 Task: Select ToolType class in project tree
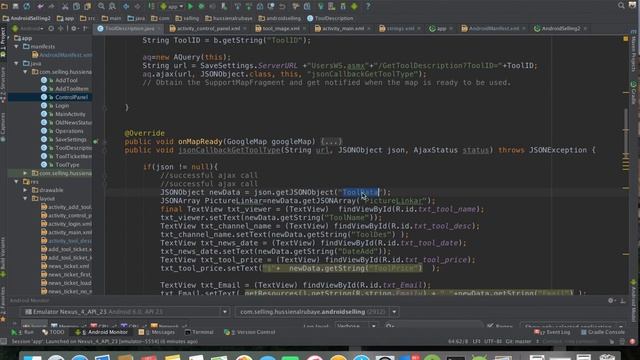(x=67, y=165)
